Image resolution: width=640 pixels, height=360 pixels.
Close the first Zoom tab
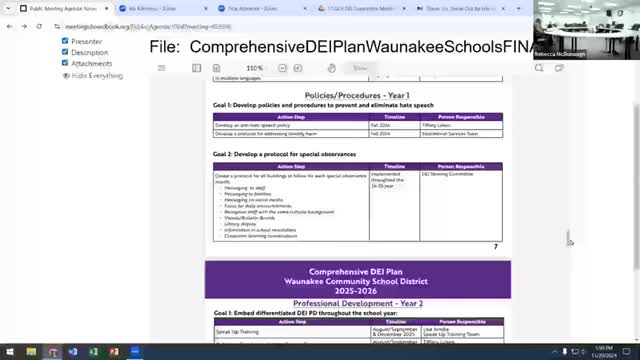(x=206, y=9)
